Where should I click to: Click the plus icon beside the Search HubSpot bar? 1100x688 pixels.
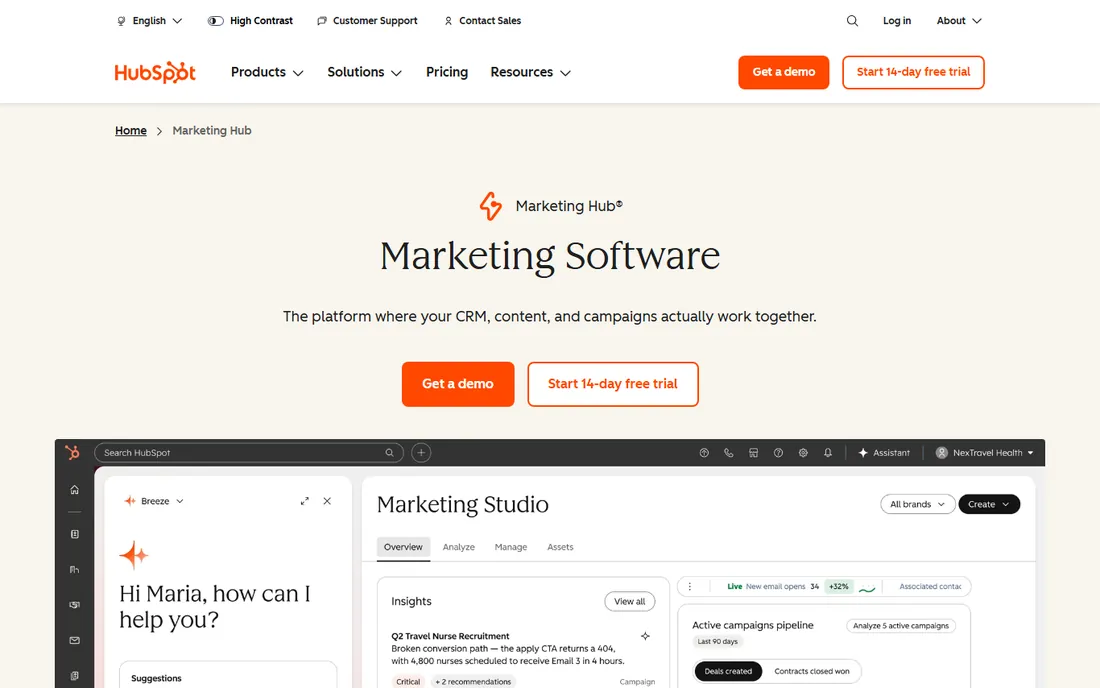pos(421,452)
